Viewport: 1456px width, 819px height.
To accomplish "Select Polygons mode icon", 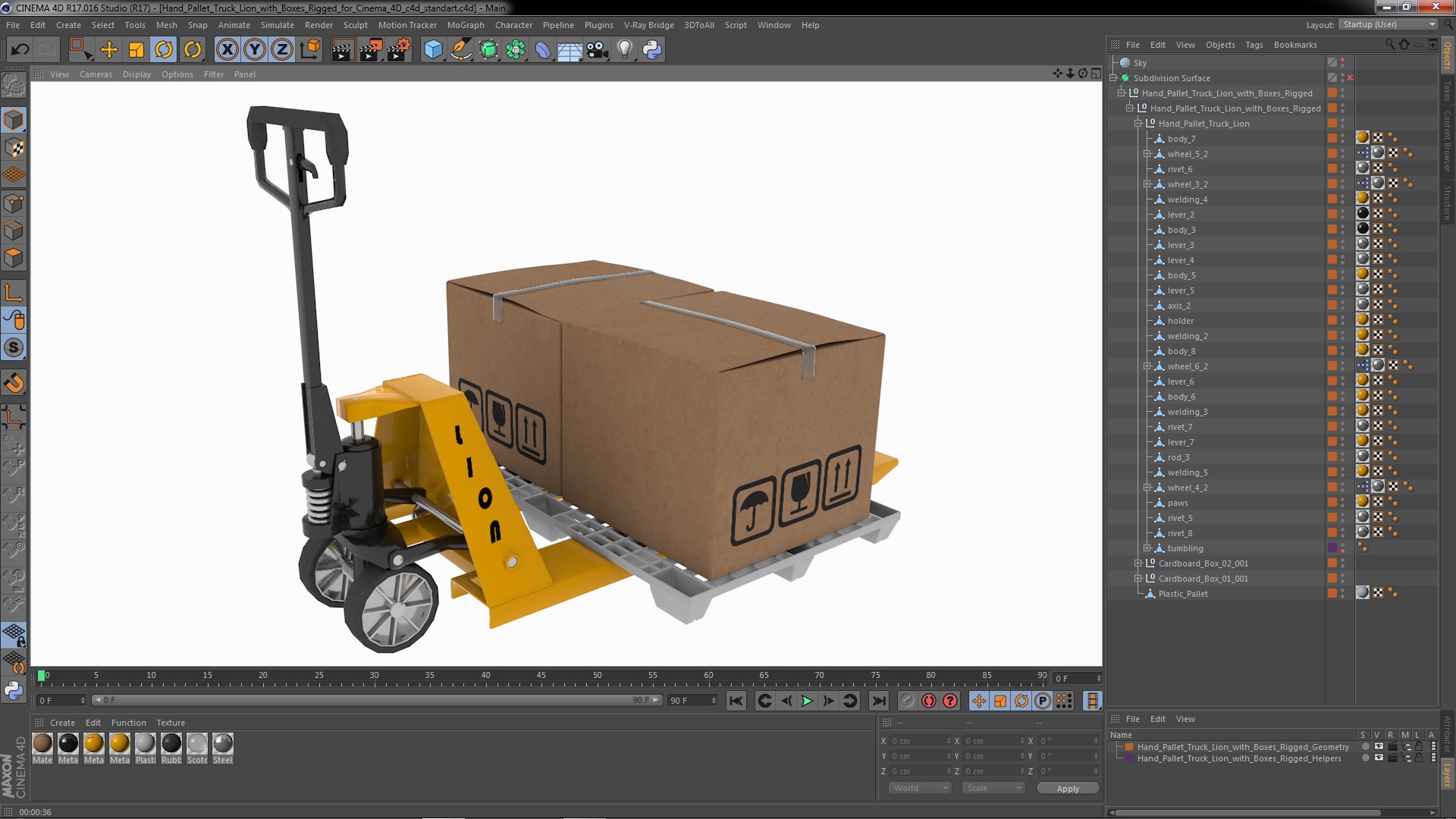I will click(x=14, y=258).
